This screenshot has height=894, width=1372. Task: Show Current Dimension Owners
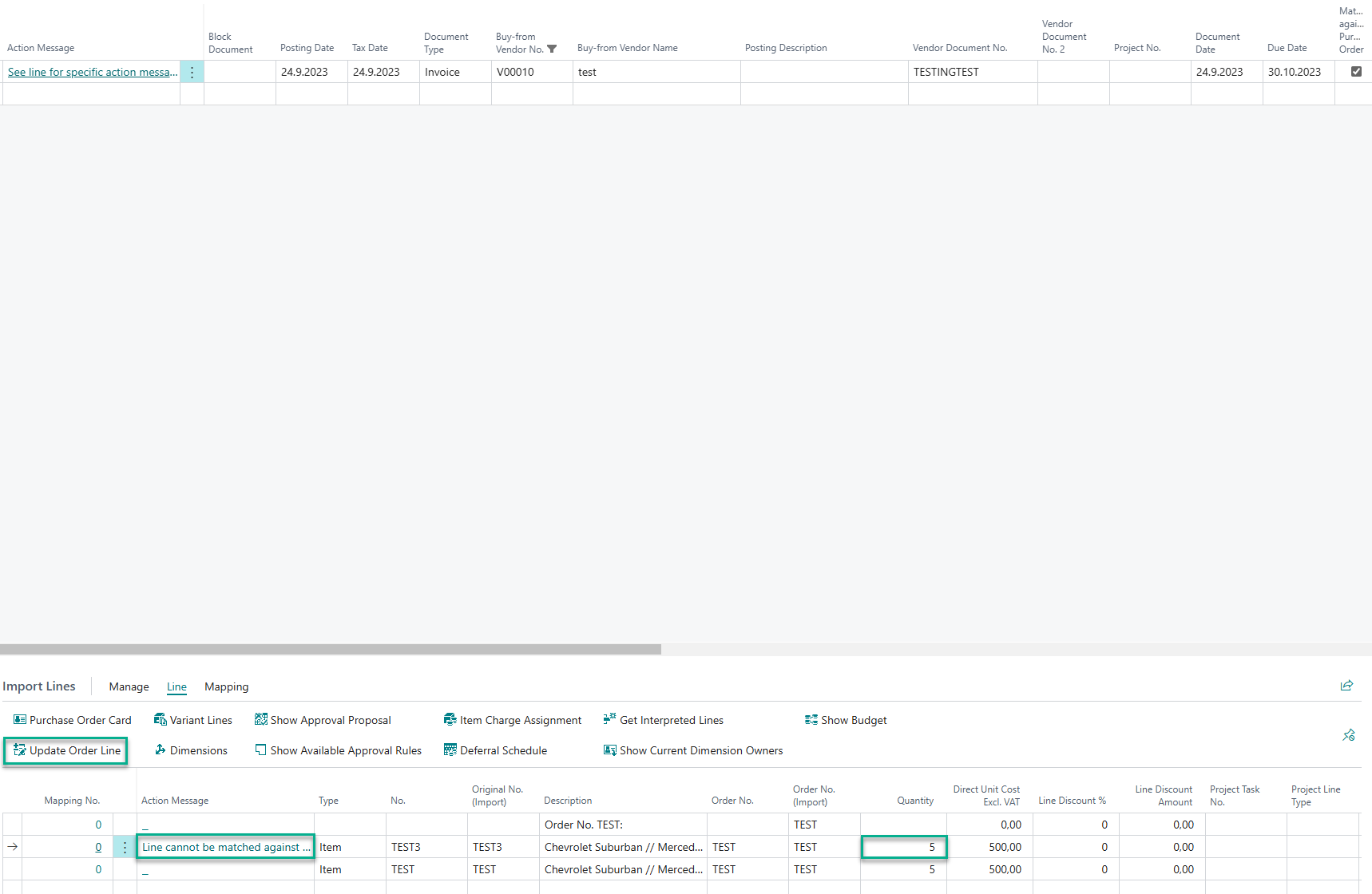click(692, 750)
